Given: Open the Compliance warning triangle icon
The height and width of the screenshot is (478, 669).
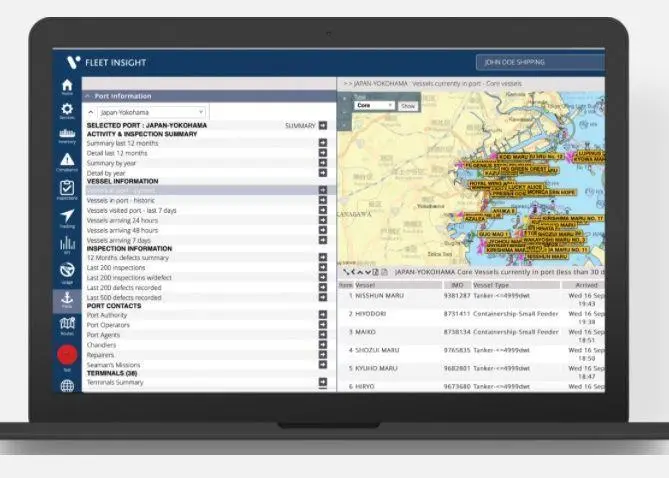Looking at the screenshot, I should point(67,162).
